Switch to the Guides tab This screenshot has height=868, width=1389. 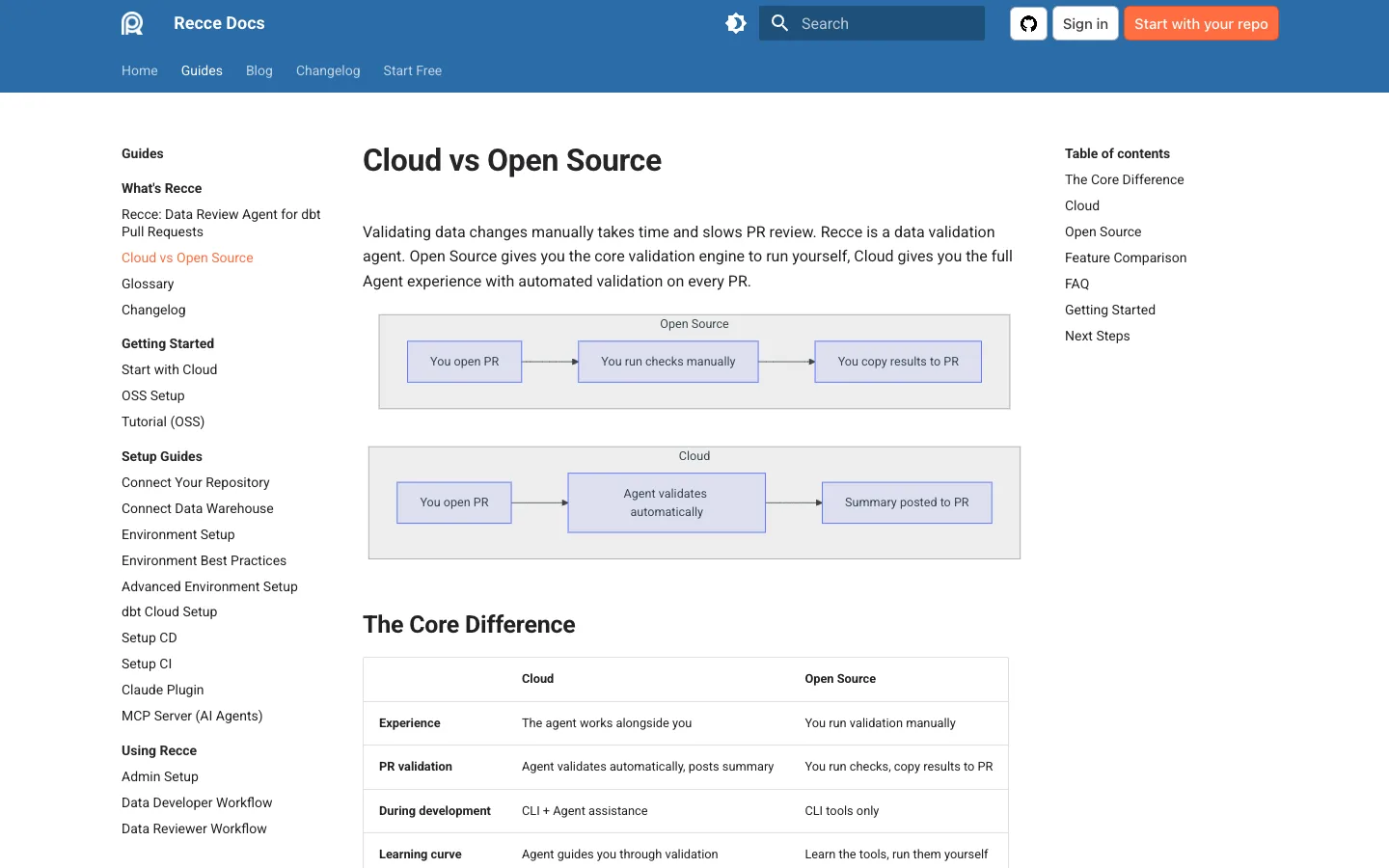pos(202,70)
